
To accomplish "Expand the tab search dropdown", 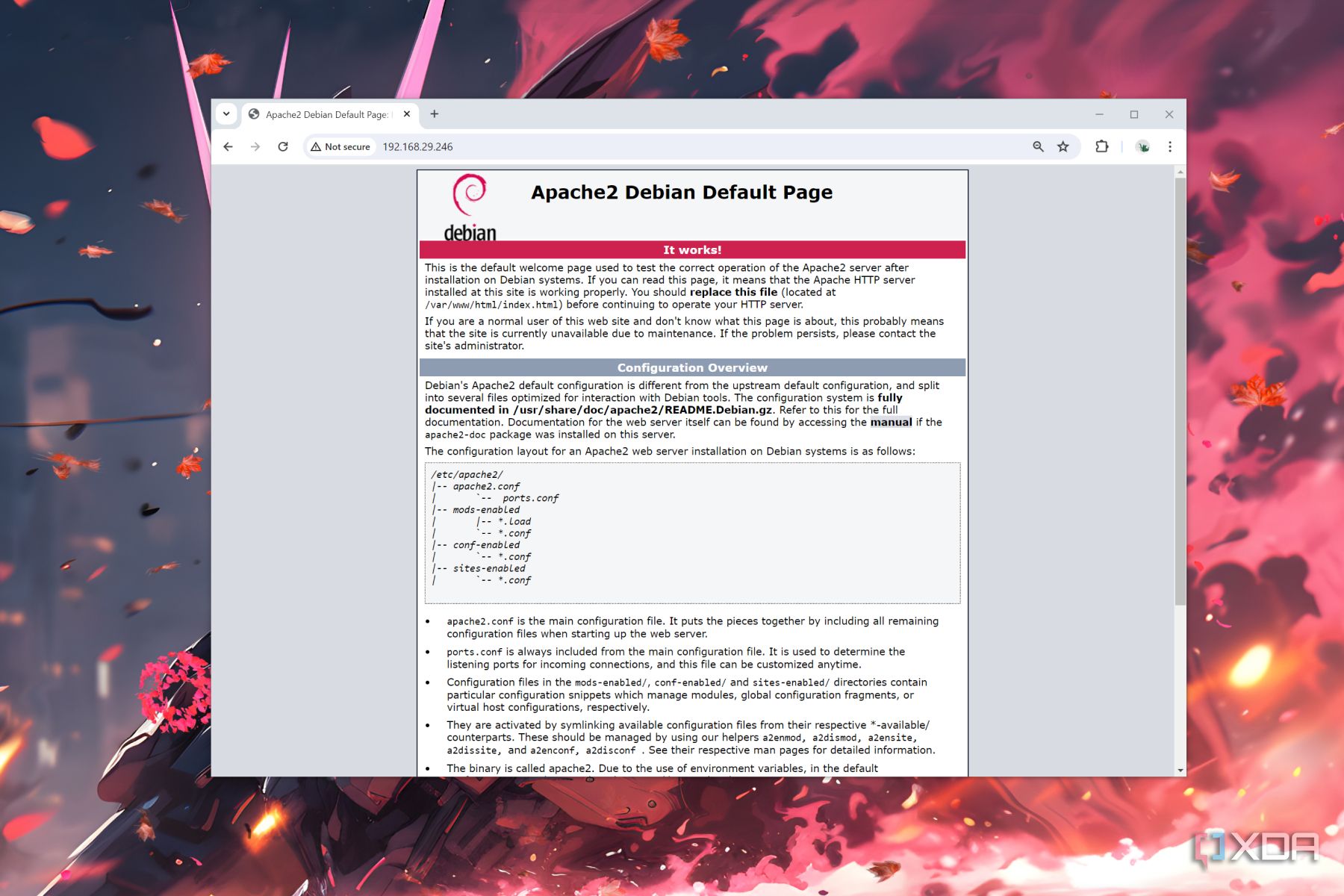I will 226,114.
